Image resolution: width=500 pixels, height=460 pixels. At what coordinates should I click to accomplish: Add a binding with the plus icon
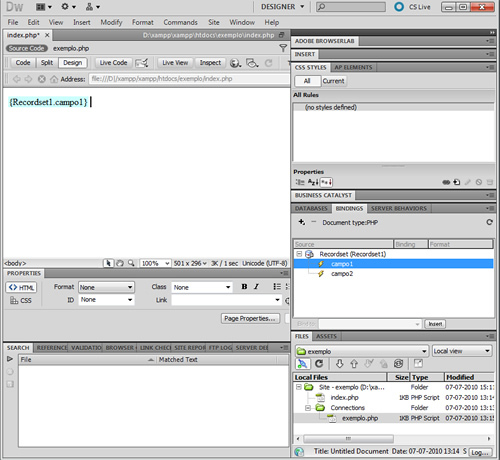tap(302, 222)
